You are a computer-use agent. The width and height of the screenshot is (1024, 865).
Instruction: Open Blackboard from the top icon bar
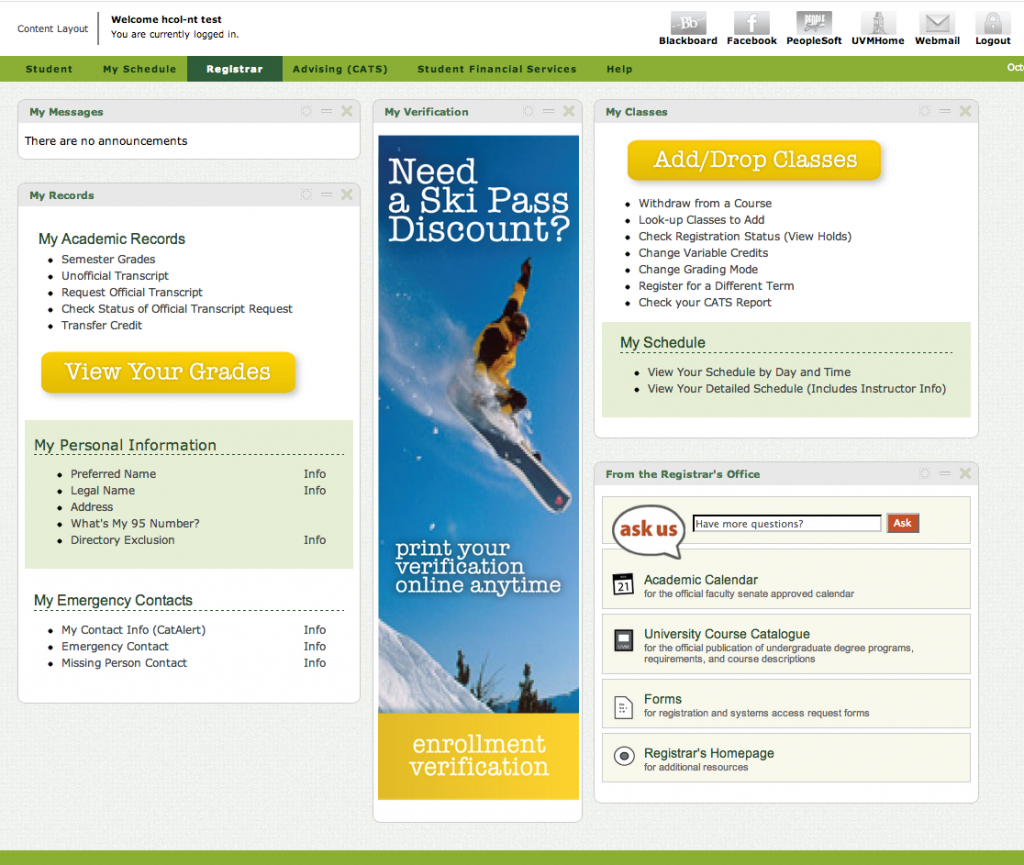pos(687,22)
